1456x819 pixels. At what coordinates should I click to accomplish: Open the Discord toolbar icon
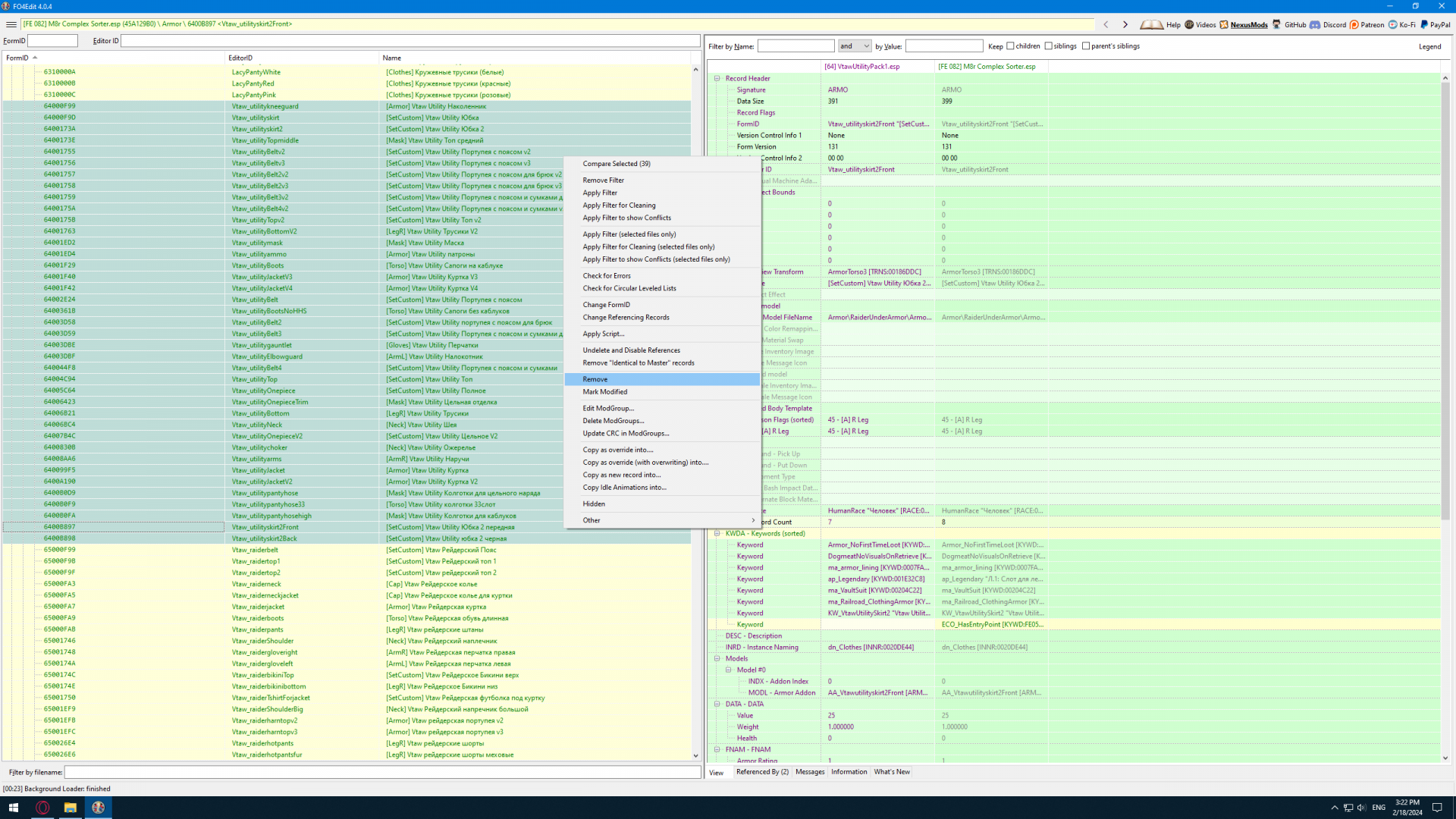[x=1315, y=24]
